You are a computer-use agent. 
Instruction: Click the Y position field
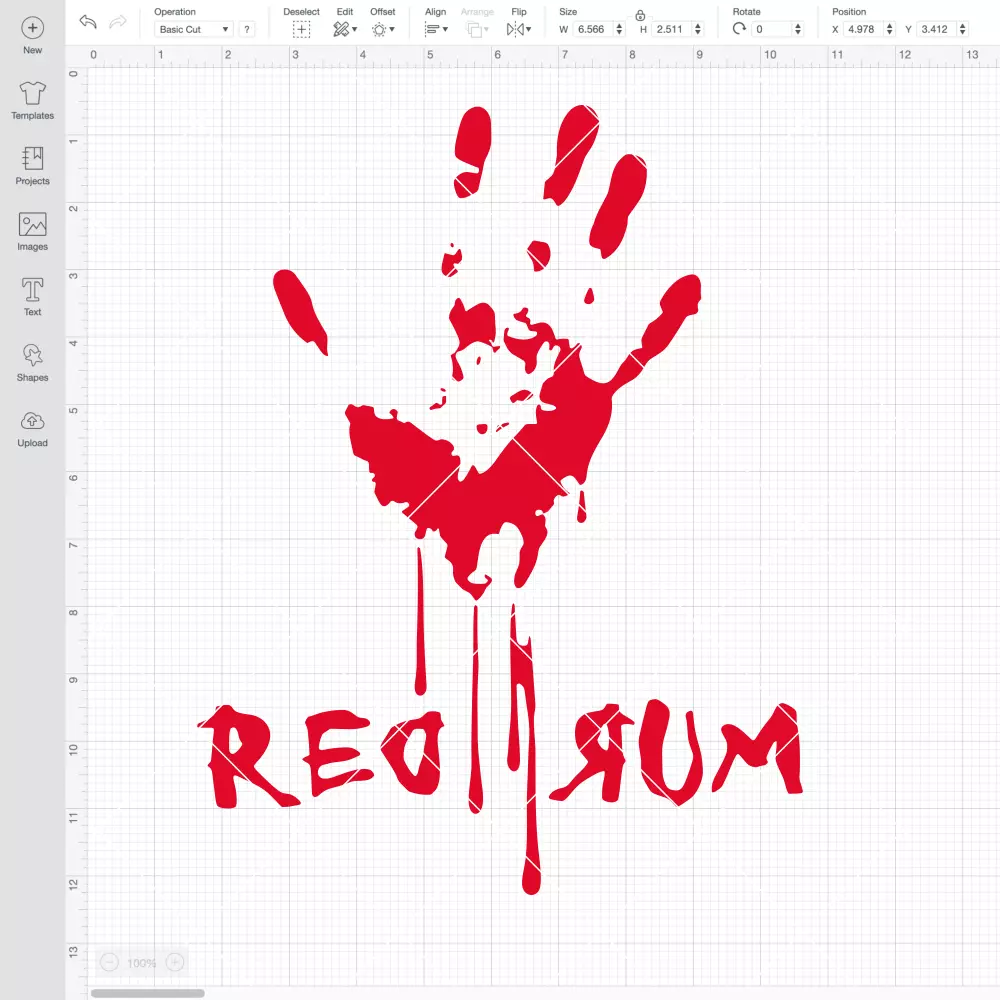pyautogui.click(x=937, y=29)
